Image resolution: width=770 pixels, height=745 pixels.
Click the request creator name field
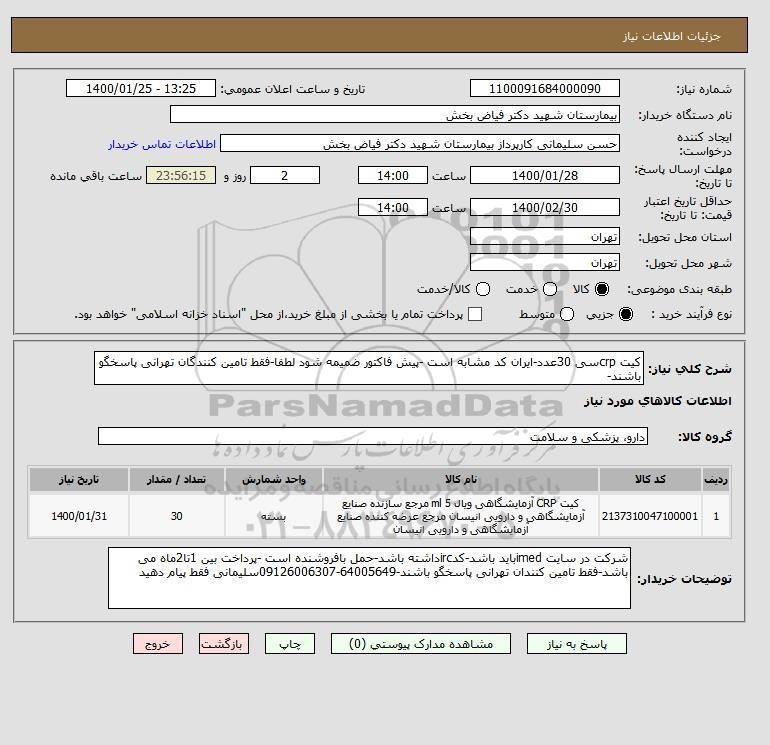click(420, 143)
